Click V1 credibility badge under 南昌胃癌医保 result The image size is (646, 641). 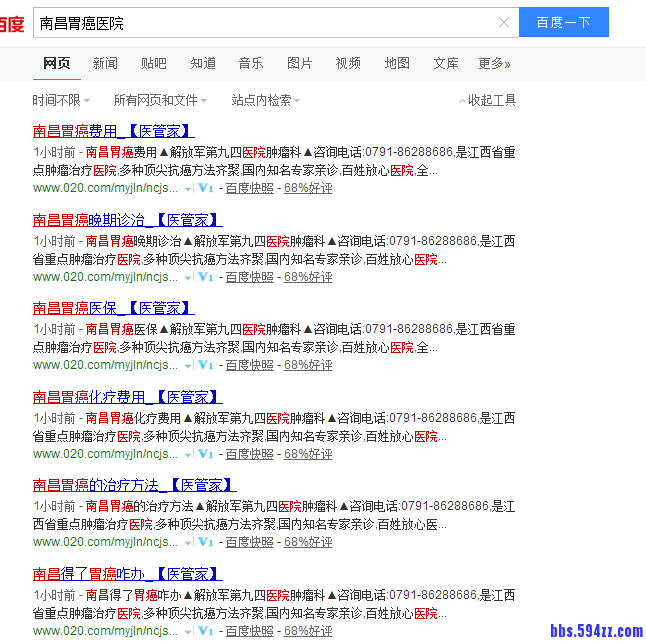pyautogui.click(x=206, y=365)
